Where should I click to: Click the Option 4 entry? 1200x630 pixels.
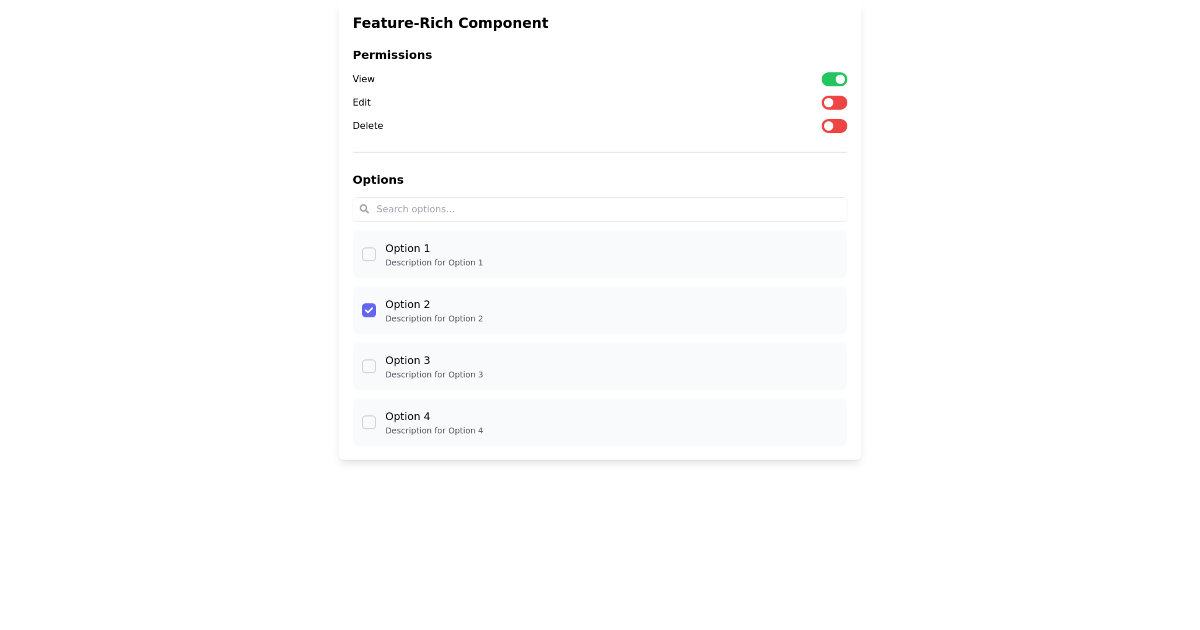coord(600,422)
